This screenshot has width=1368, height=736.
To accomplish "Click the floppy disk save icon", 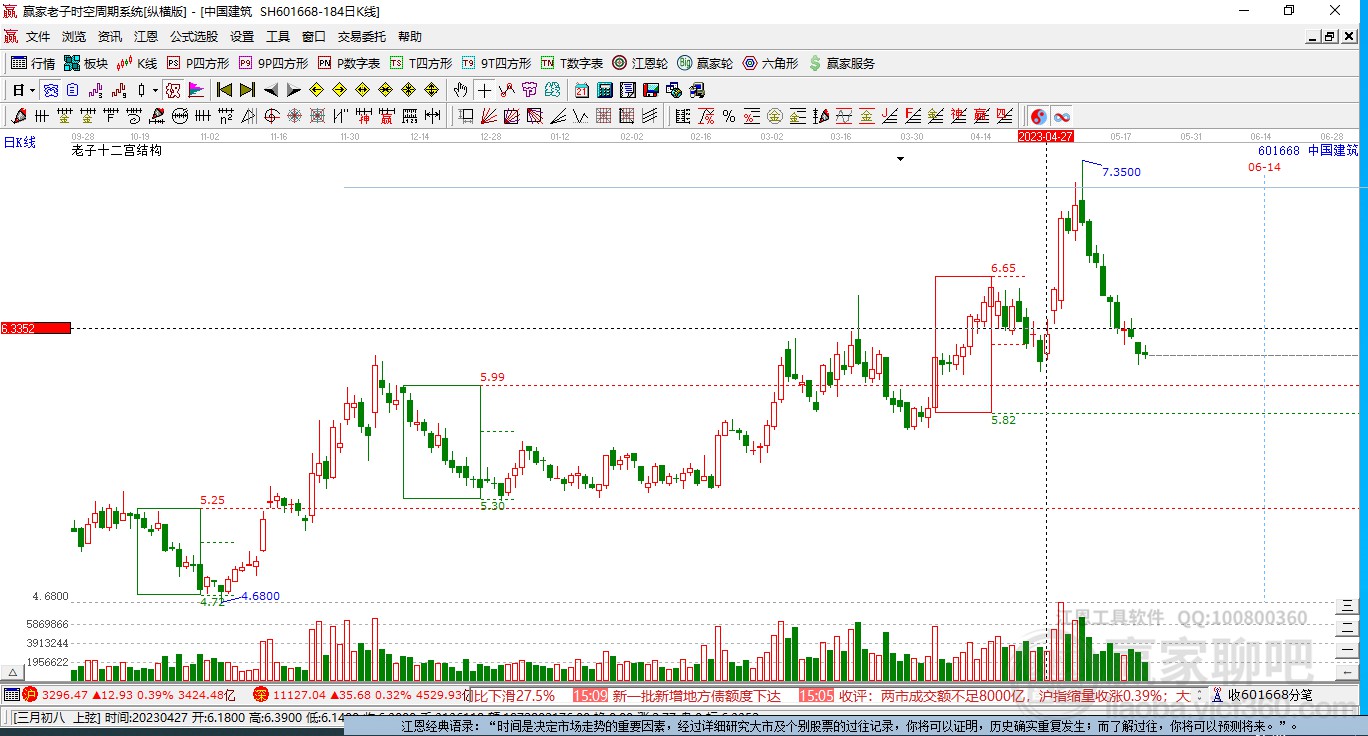I will tap(651, 90).
